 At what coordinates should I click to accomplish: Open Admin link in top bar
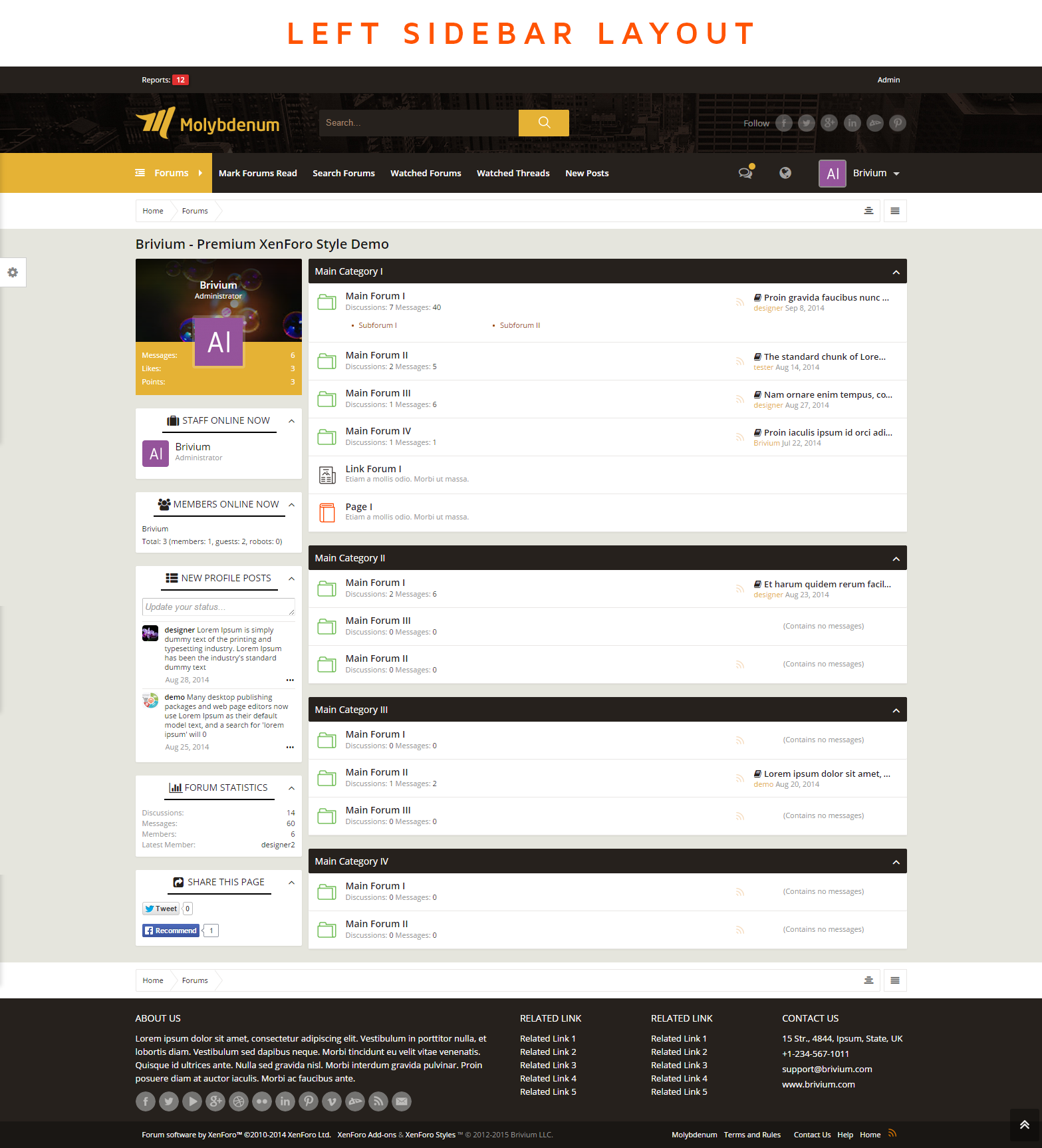pyautogui.click(x=888, y=80)
